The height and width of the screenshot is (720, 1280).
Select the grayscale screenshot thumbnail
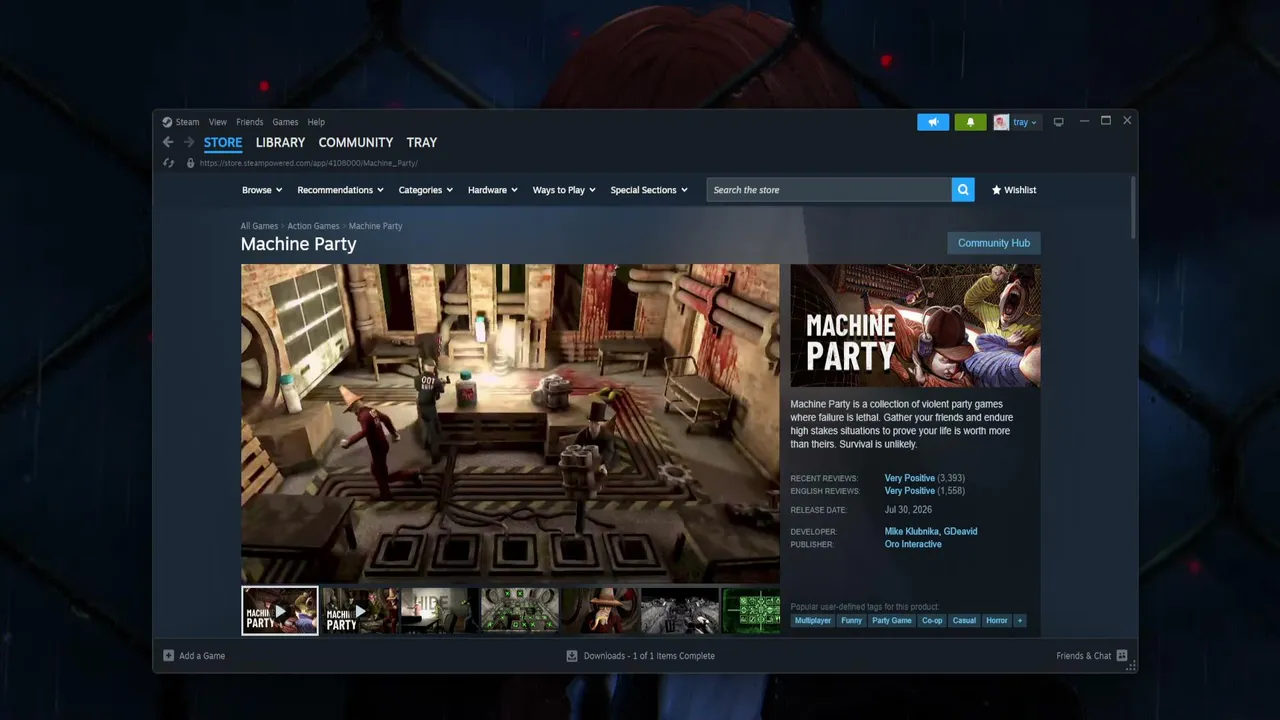680,611
